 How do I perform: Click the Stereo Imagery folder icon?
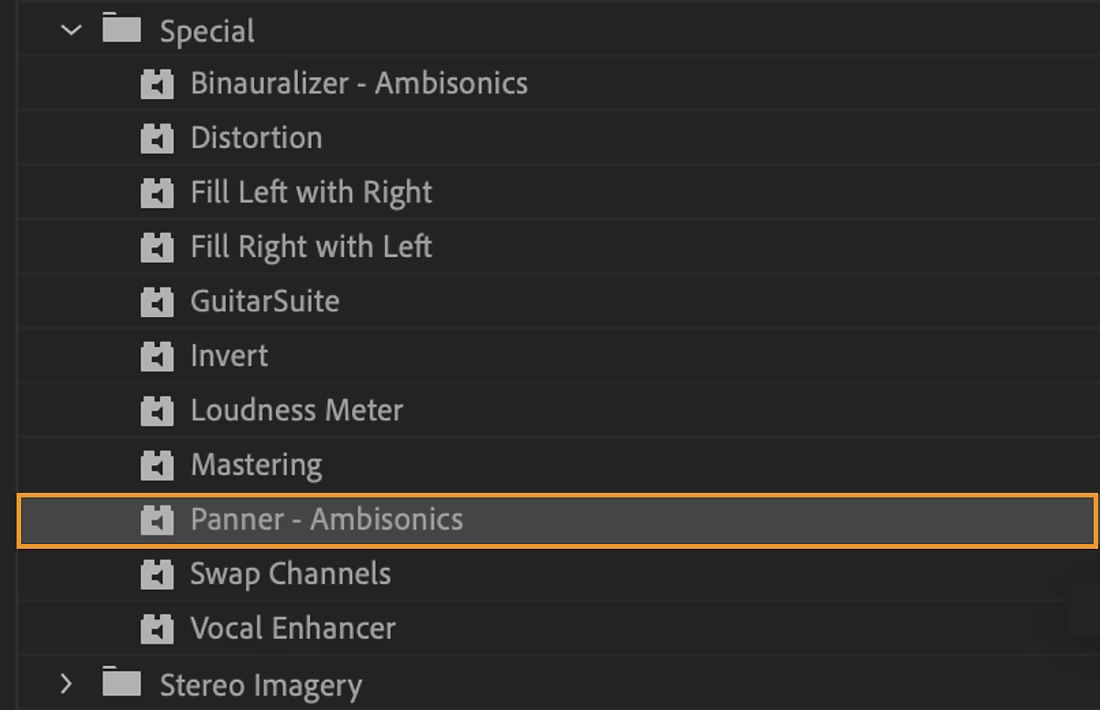[122, 685]
